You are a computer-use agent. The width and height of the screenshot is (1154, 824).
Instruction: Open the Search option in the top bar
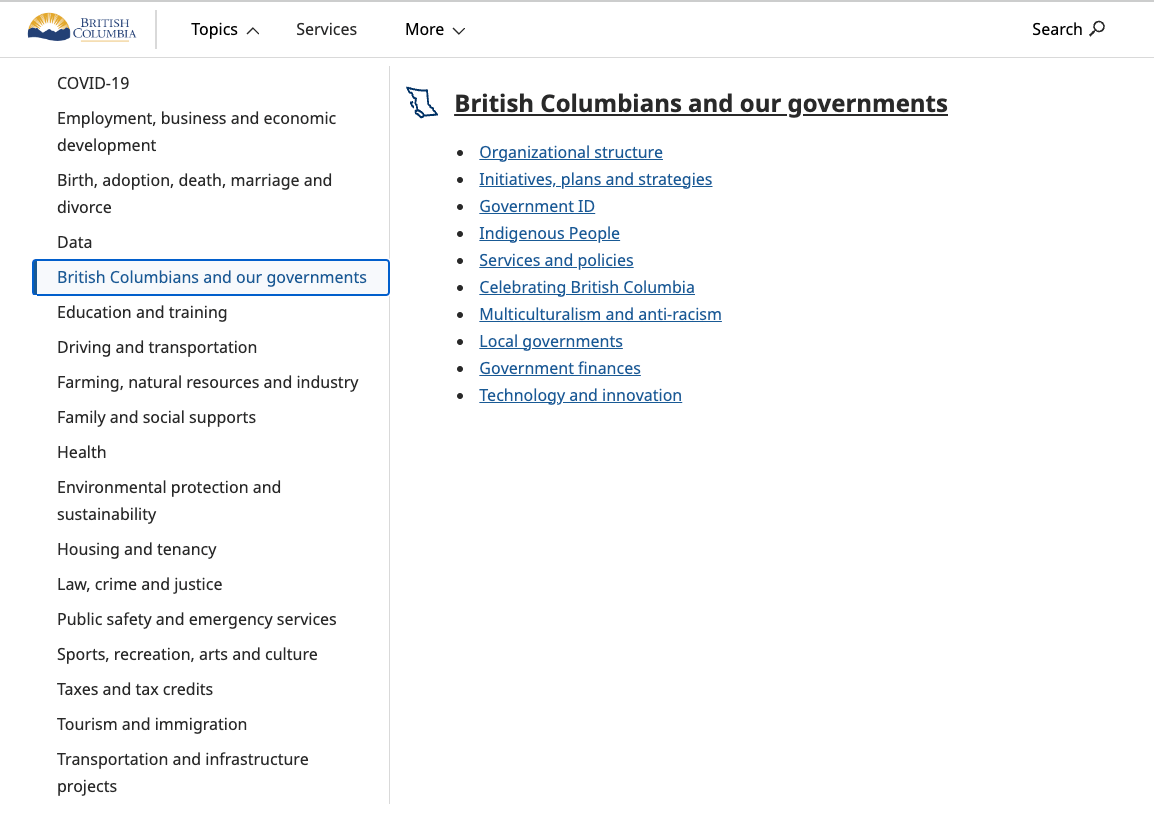pos(1067,29)
